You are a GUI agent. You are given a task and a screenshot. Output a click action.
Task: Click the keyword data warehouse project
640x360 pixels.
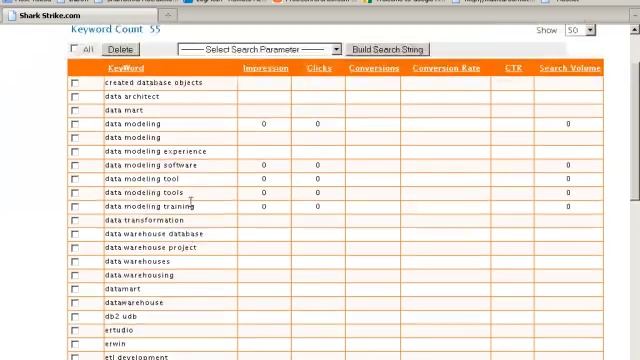click(151, 248)
